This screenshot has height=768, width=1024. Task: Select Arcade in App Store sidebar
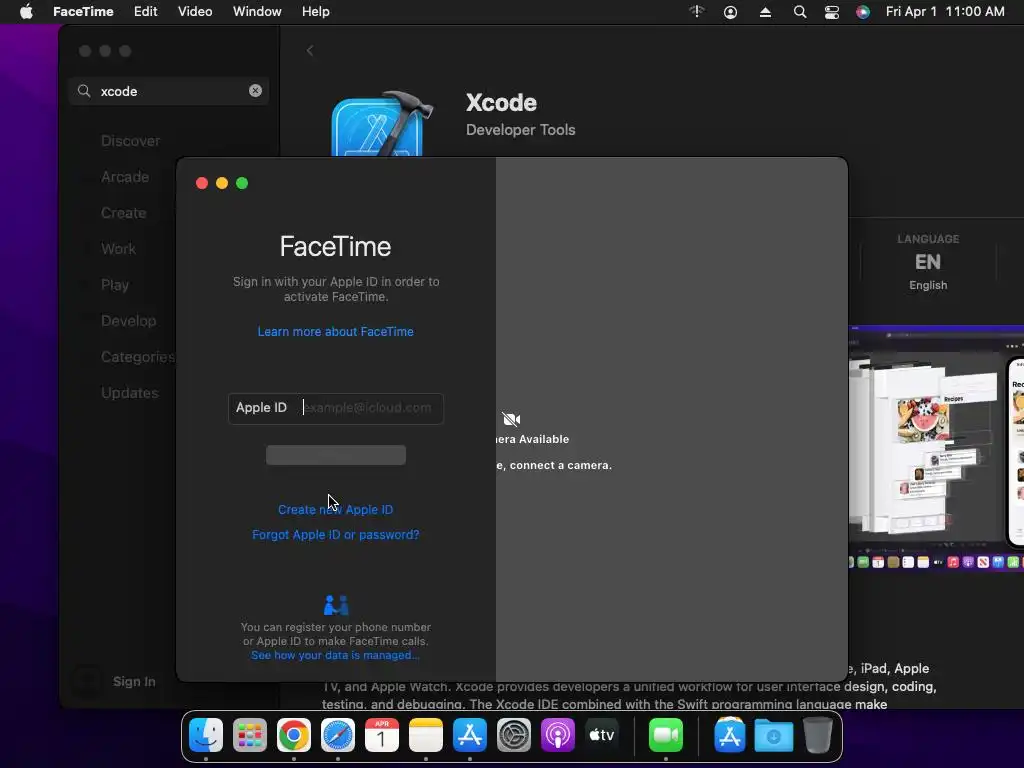click(x=125, y=177)
